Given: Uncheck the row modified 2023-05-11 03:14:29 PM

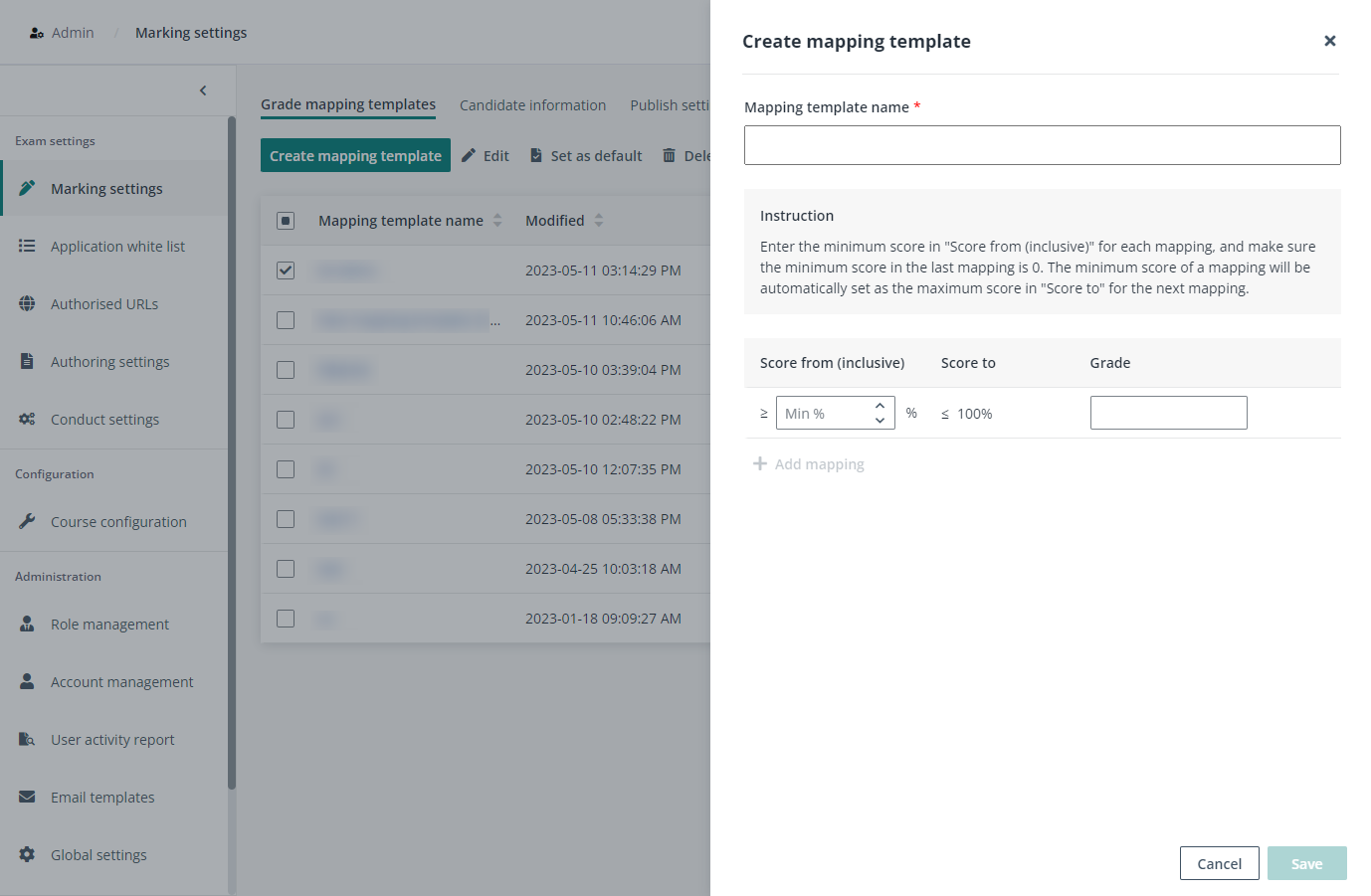Looking at the screenshot, I should pos(286,270).
